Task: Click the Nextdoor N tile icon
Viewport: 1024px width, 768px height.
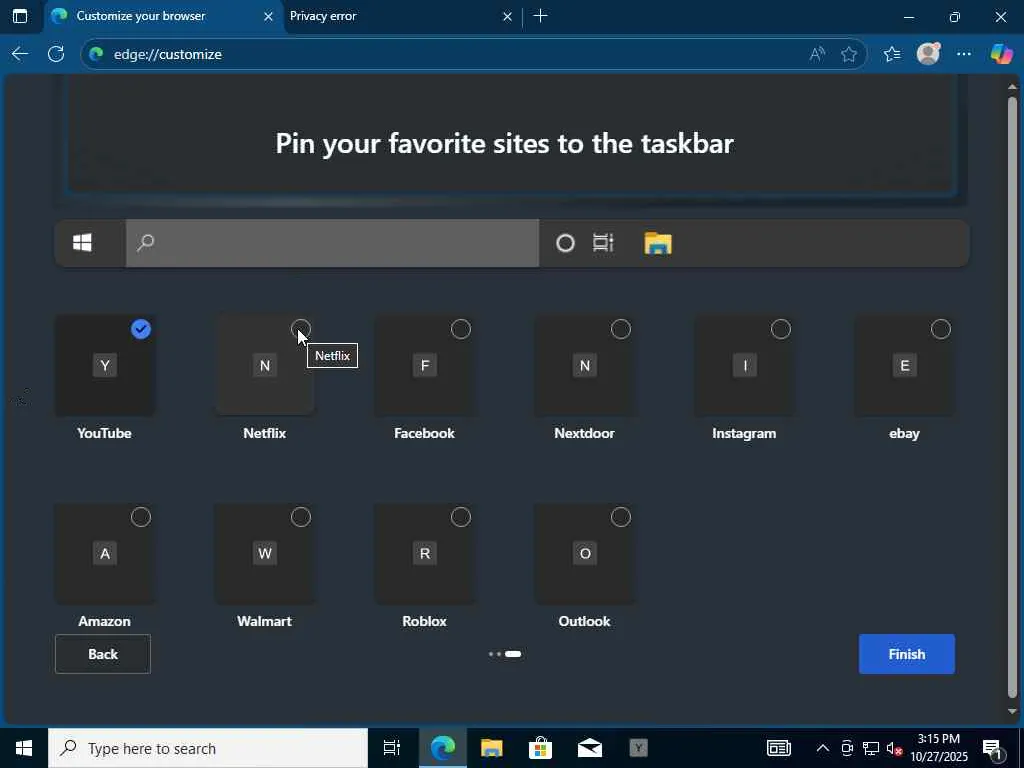Action: (584, 365)
